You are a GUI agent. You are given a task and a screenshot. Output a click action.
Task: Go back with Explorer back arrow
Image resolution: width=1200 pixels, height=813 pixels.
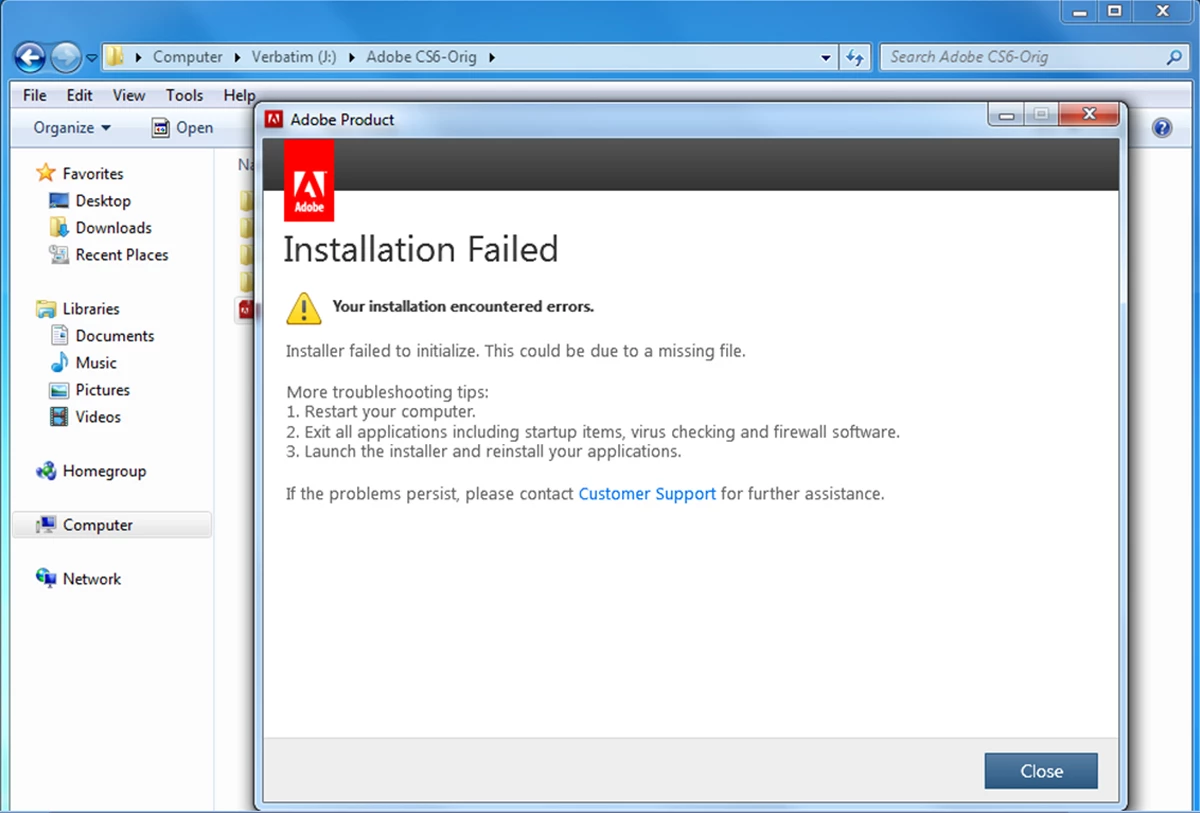pos(31,57)
